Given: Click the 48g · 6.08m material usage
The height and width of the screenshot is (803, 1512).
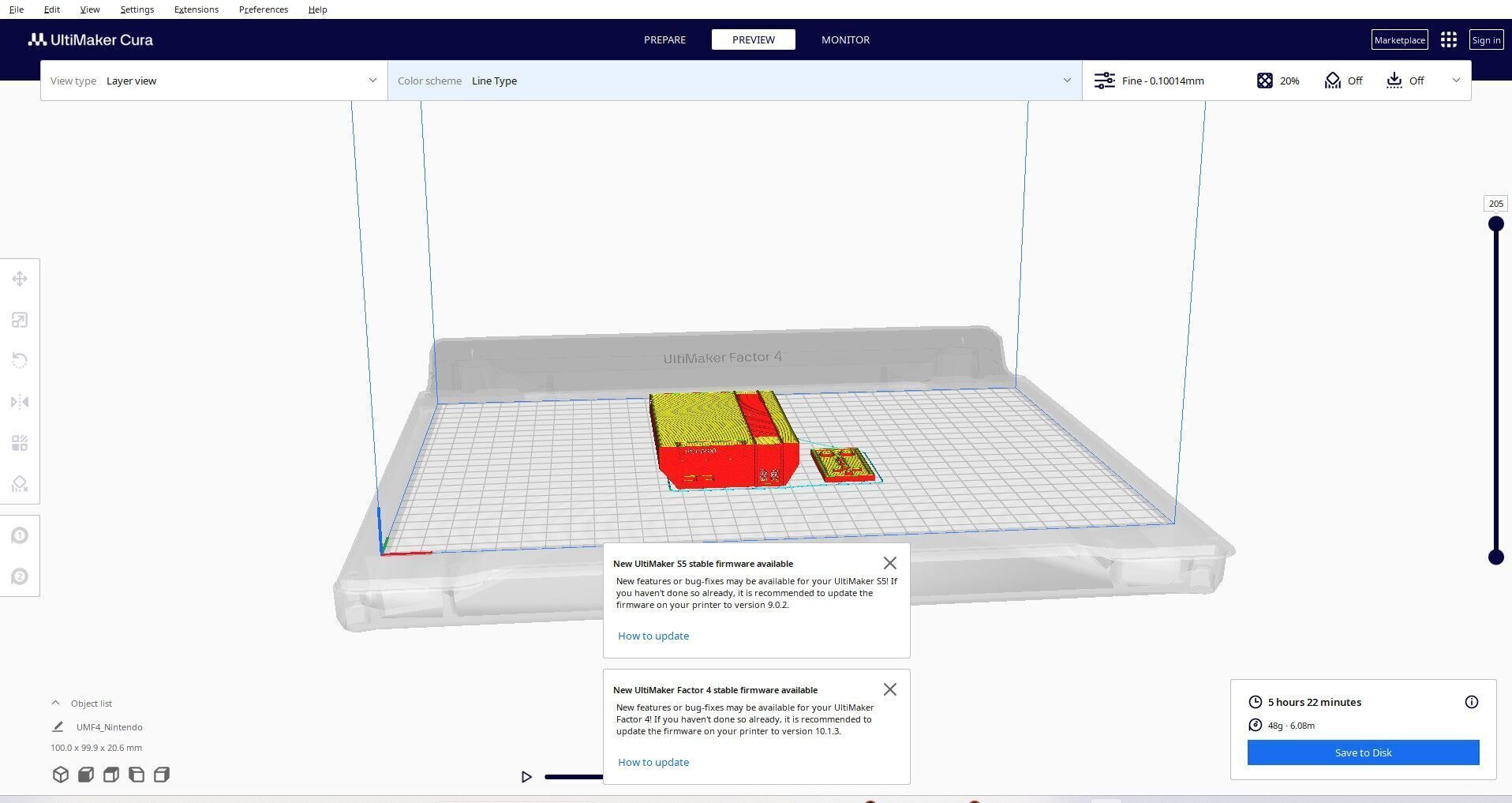Looking at the screenshot, I should point(1291,726).
